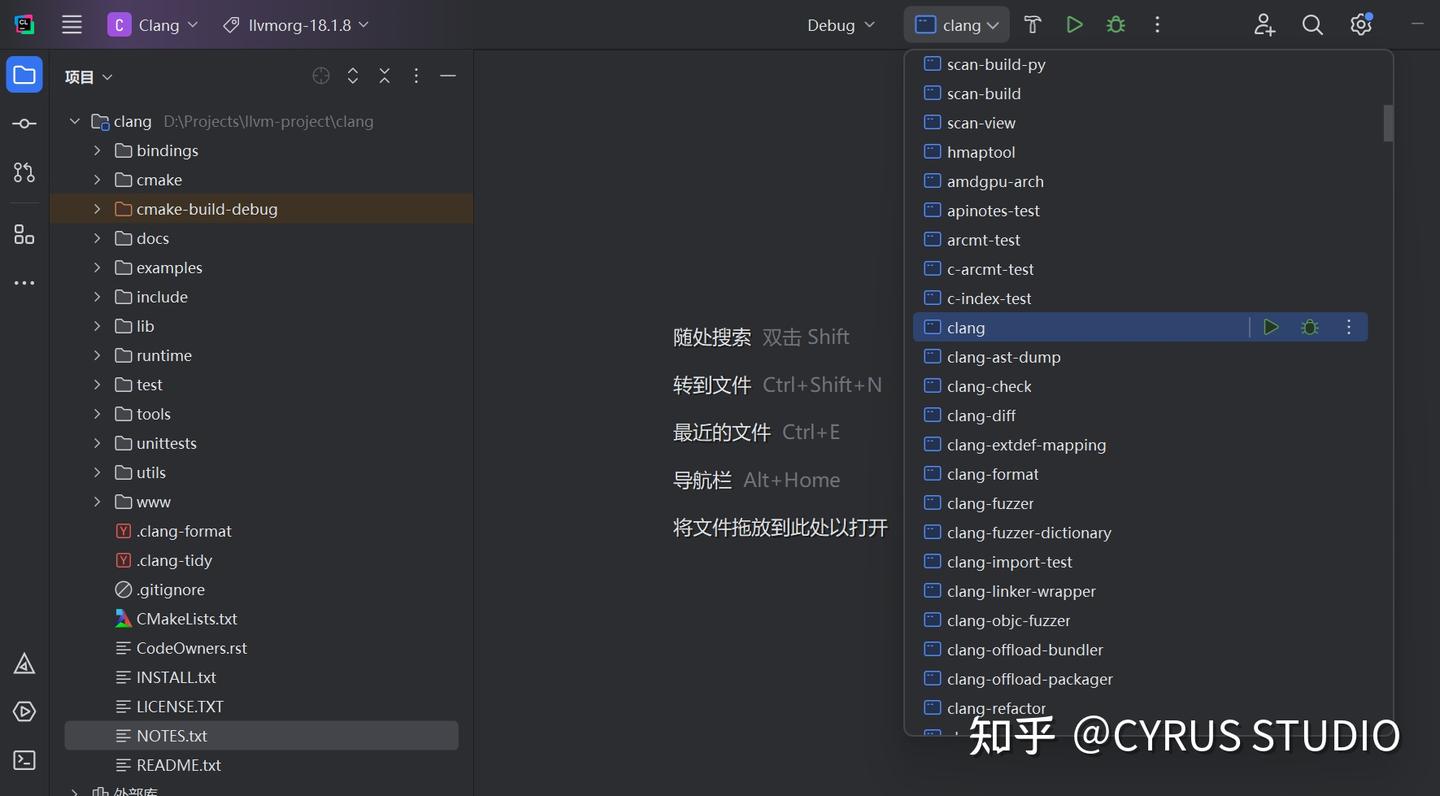Expand all nodes in the Project panel
Screen dimensions: 1440x796
click(352, 75)
